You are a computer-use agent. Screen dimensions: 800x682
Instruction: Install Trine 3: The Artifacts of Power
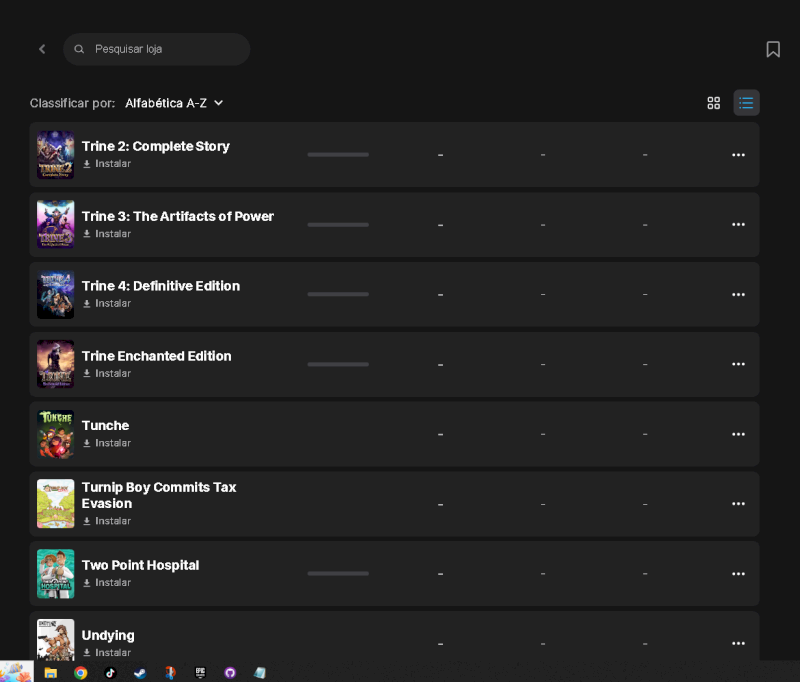click(107, 234)
